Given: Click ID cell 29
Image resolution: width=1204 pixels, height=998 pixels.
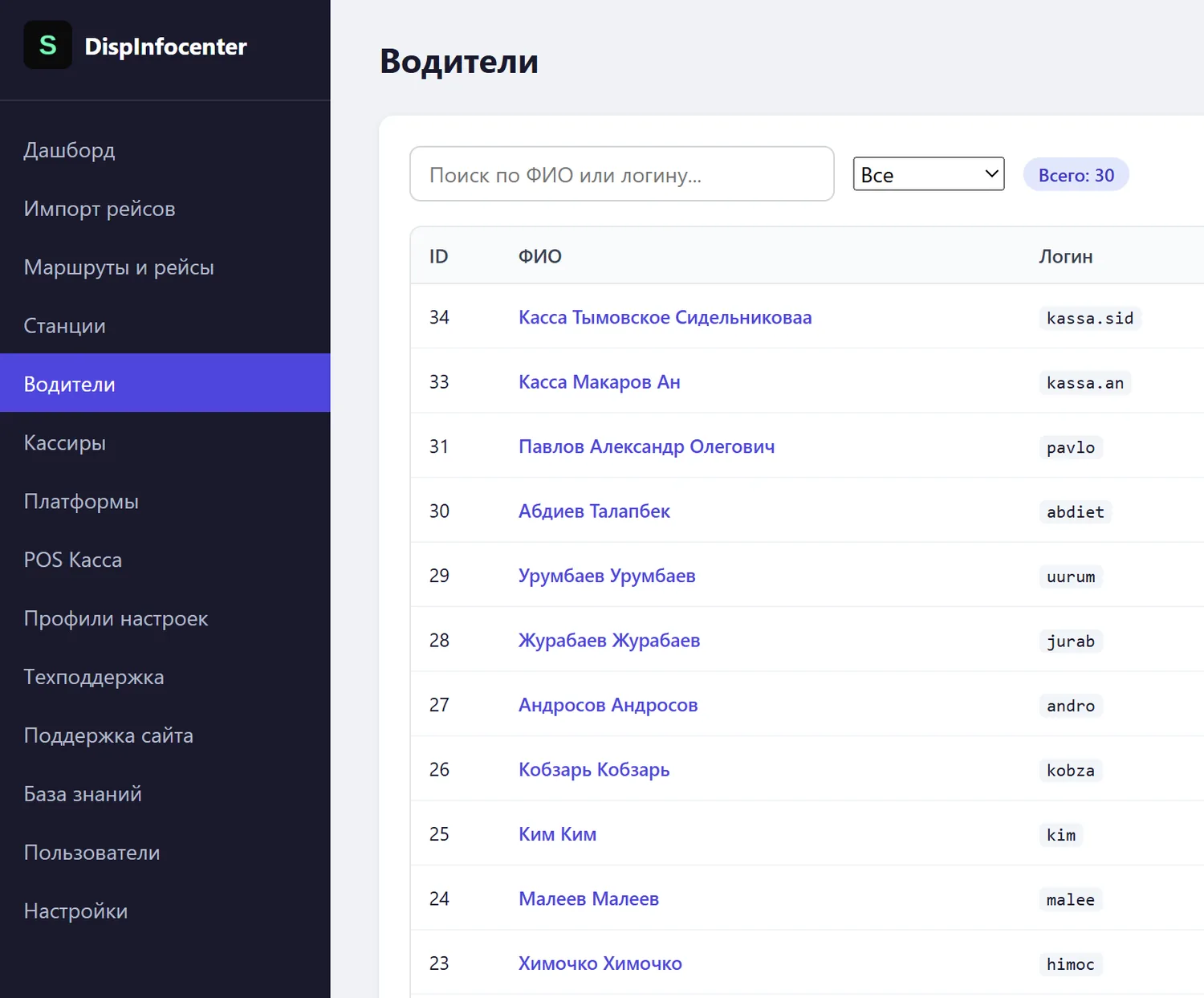Looking at the screenshot, I should (439, 576).
